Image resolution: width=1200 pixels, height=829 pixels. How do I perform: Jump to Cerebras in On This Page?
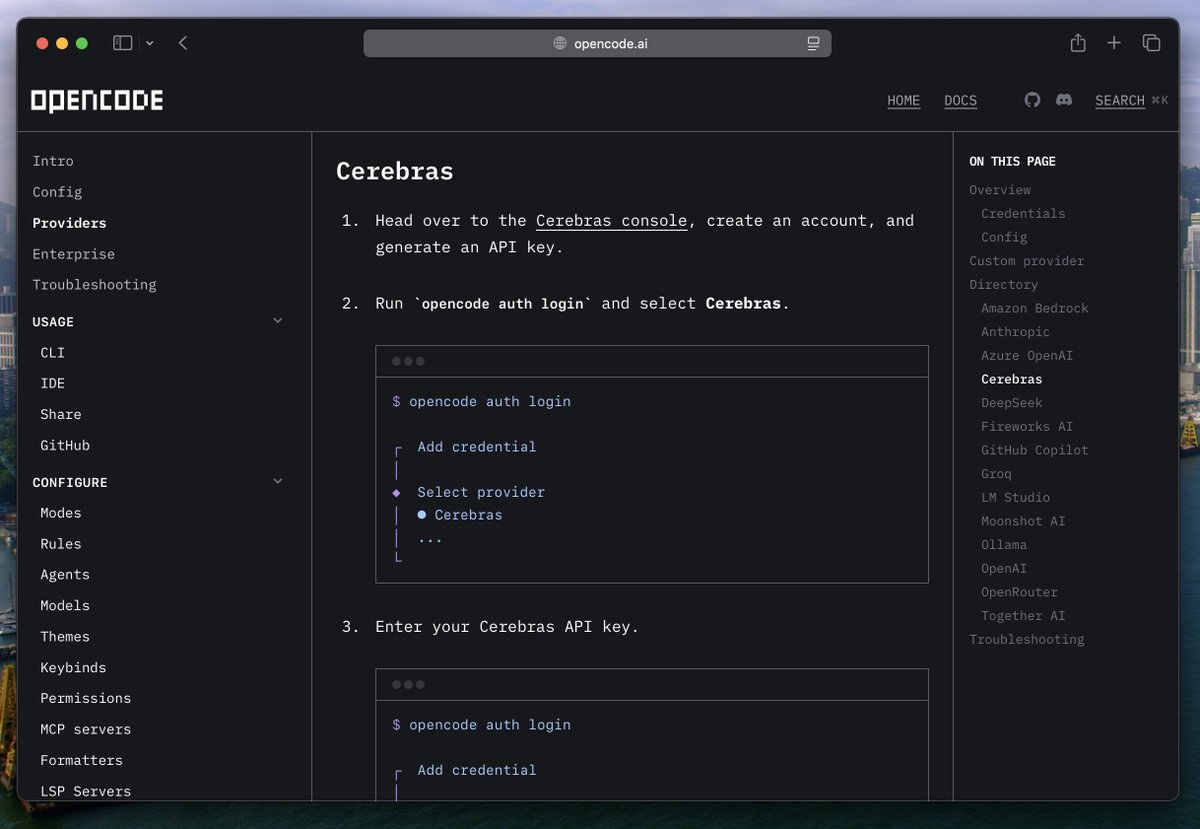click(x=1012, y=379)
